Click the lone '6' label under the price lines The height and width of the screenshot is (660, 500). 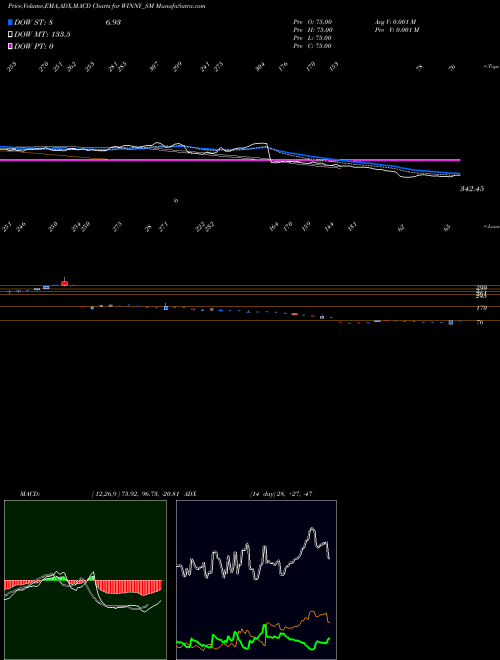(176, 201)
